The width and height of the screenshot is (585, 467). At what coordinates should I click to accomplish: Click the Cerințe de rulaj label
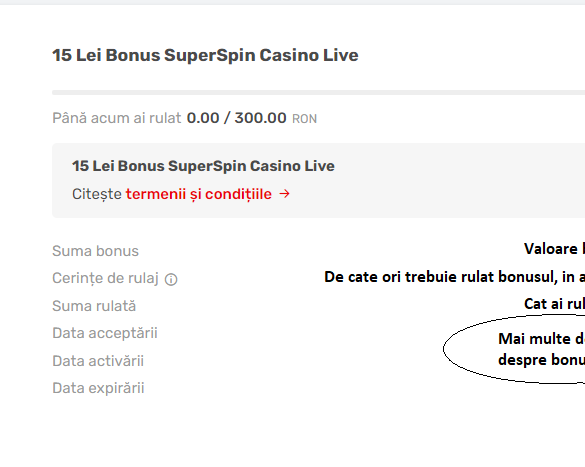(106, 278)
